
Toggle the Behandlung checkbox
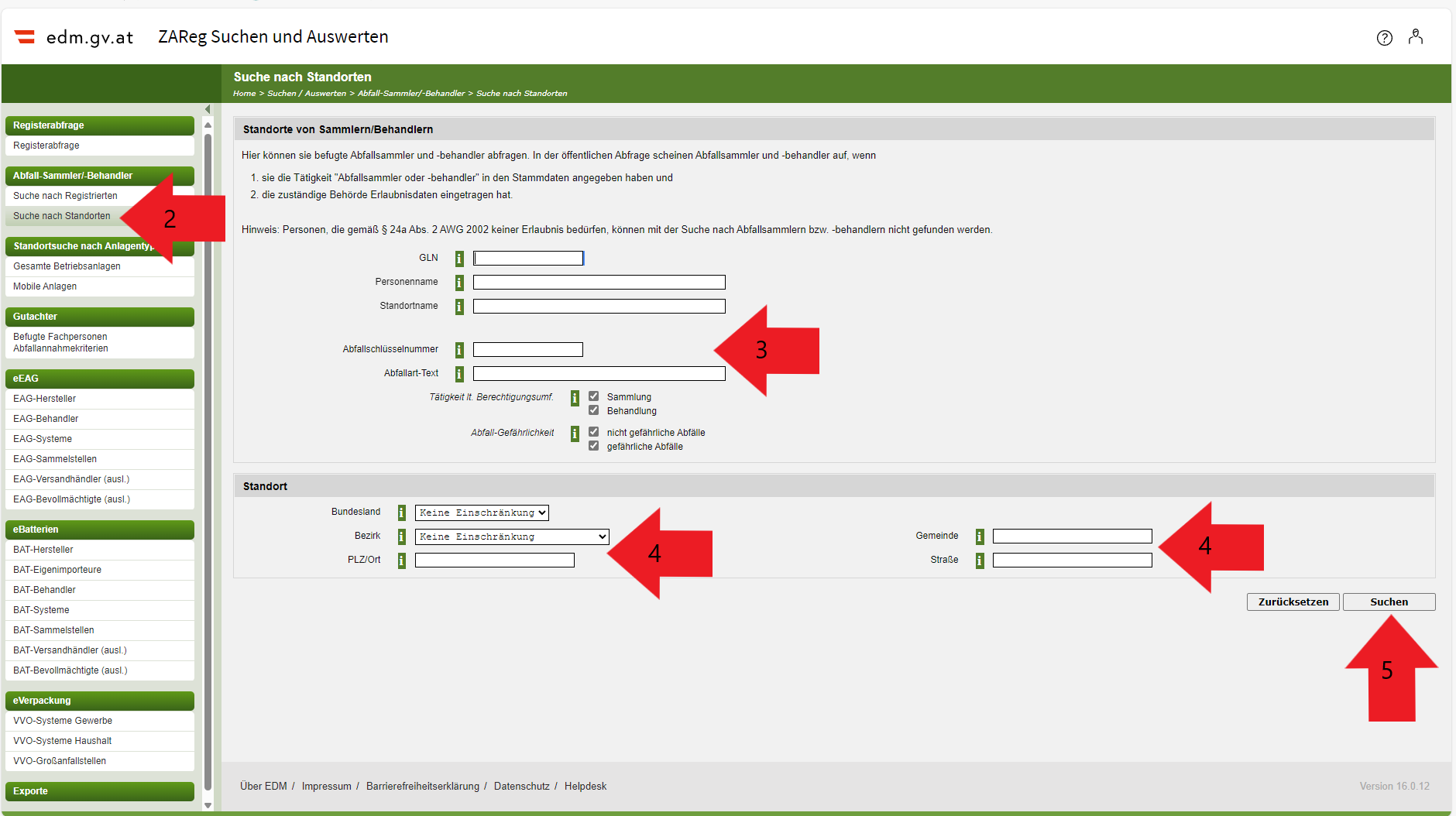pos(594,410)
